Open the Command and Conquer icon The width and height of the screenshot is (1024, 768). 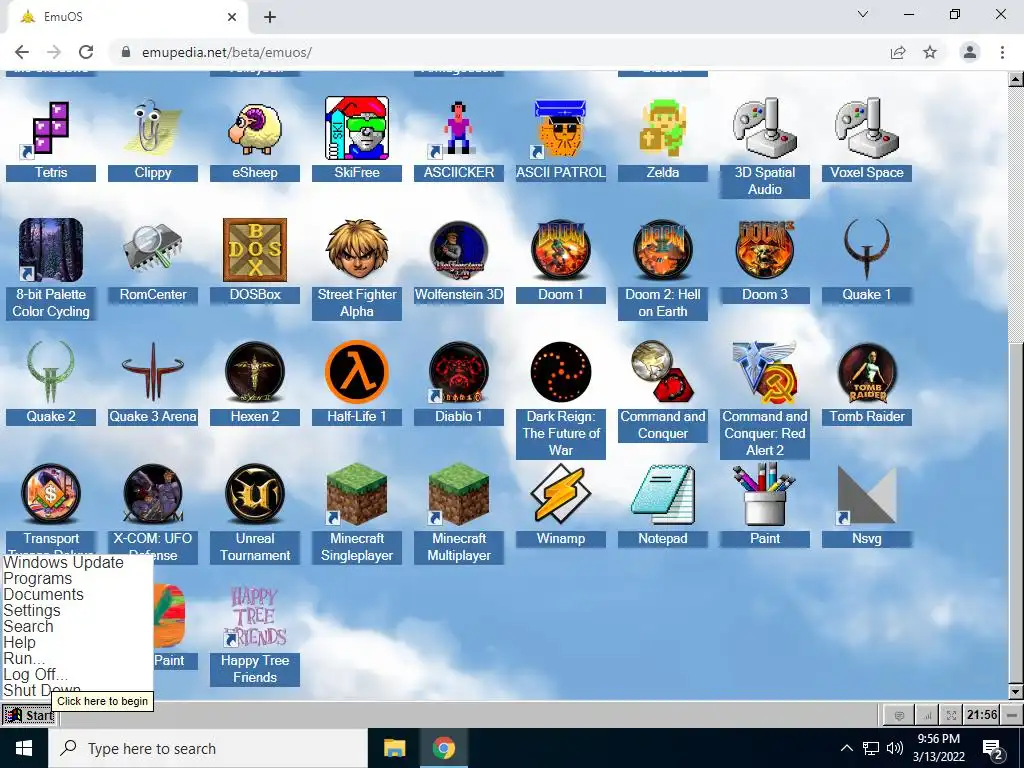tap(662, 372)
